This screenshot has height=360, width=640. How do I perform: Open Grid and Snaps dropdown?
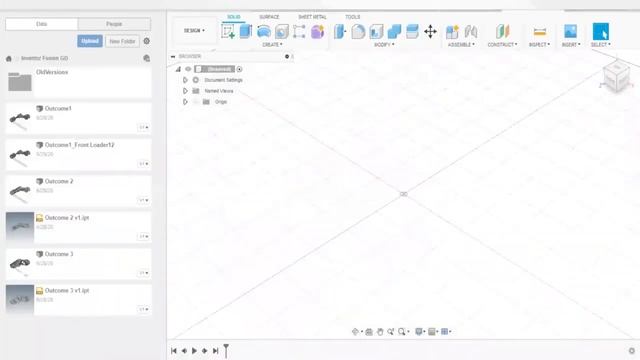coord(433,331)
